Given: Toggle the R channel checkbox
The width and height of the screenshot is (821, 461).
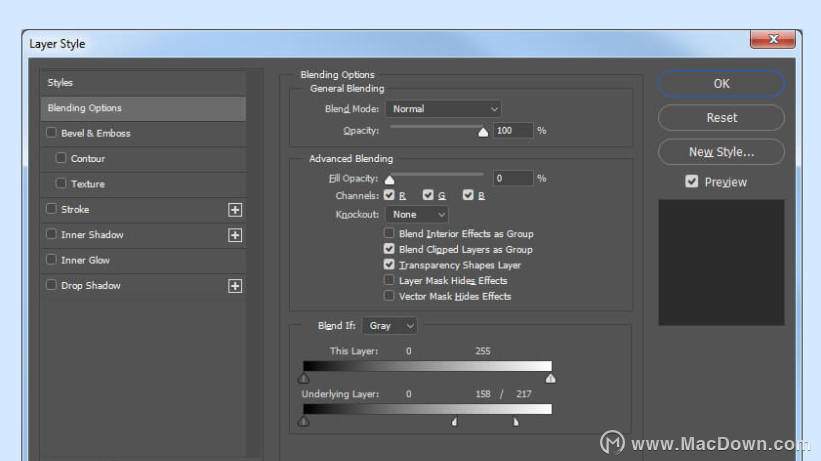Looking at the screenshot, I should tap(389, 195).
